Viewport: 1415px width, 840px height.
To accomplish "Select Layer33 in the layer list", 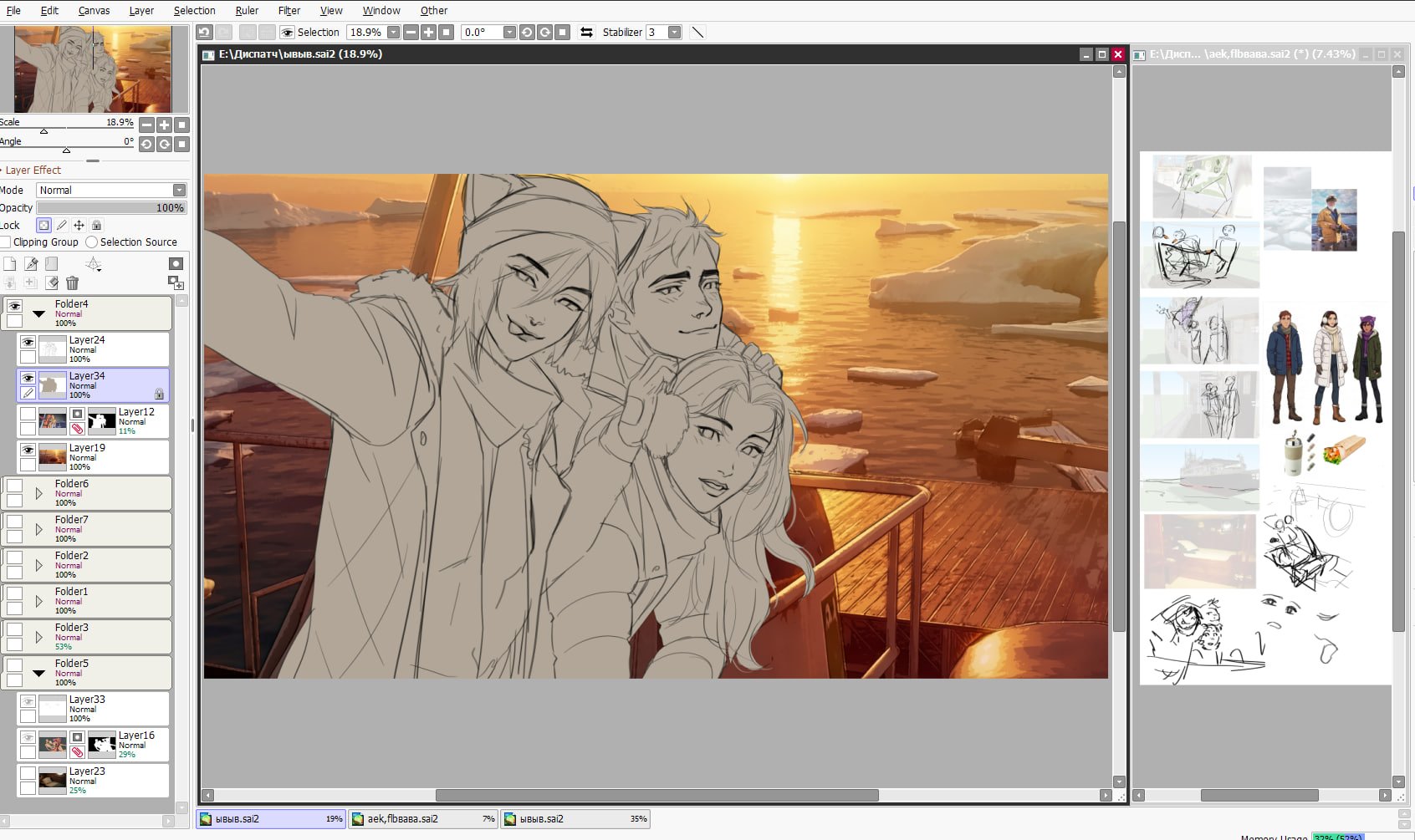I will coord(93,709).
